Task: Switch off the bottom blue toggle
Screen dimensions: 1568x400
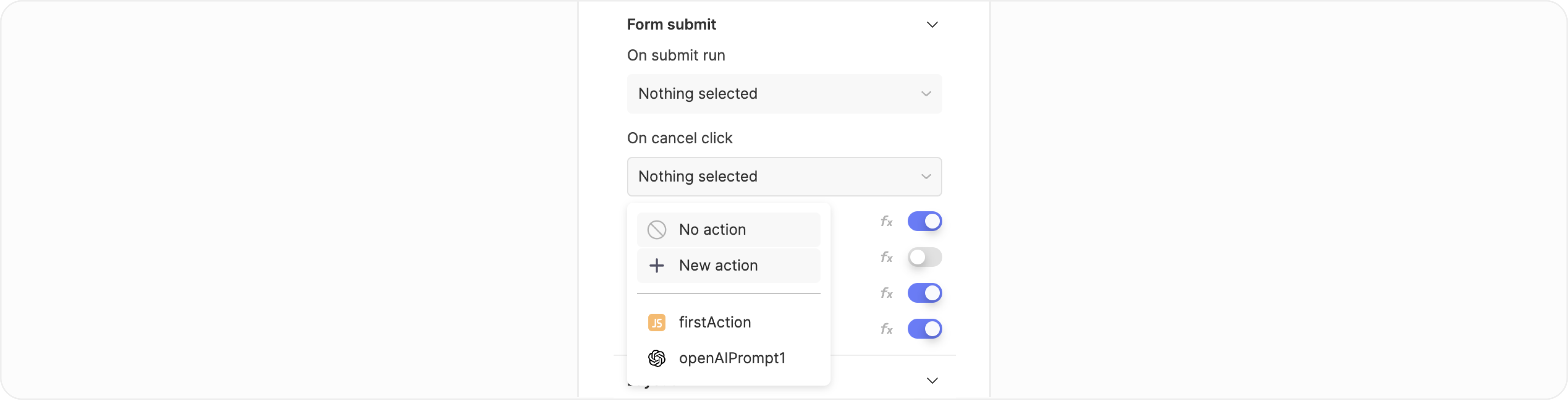Action: pyautogui.click(x=924, y=329)
